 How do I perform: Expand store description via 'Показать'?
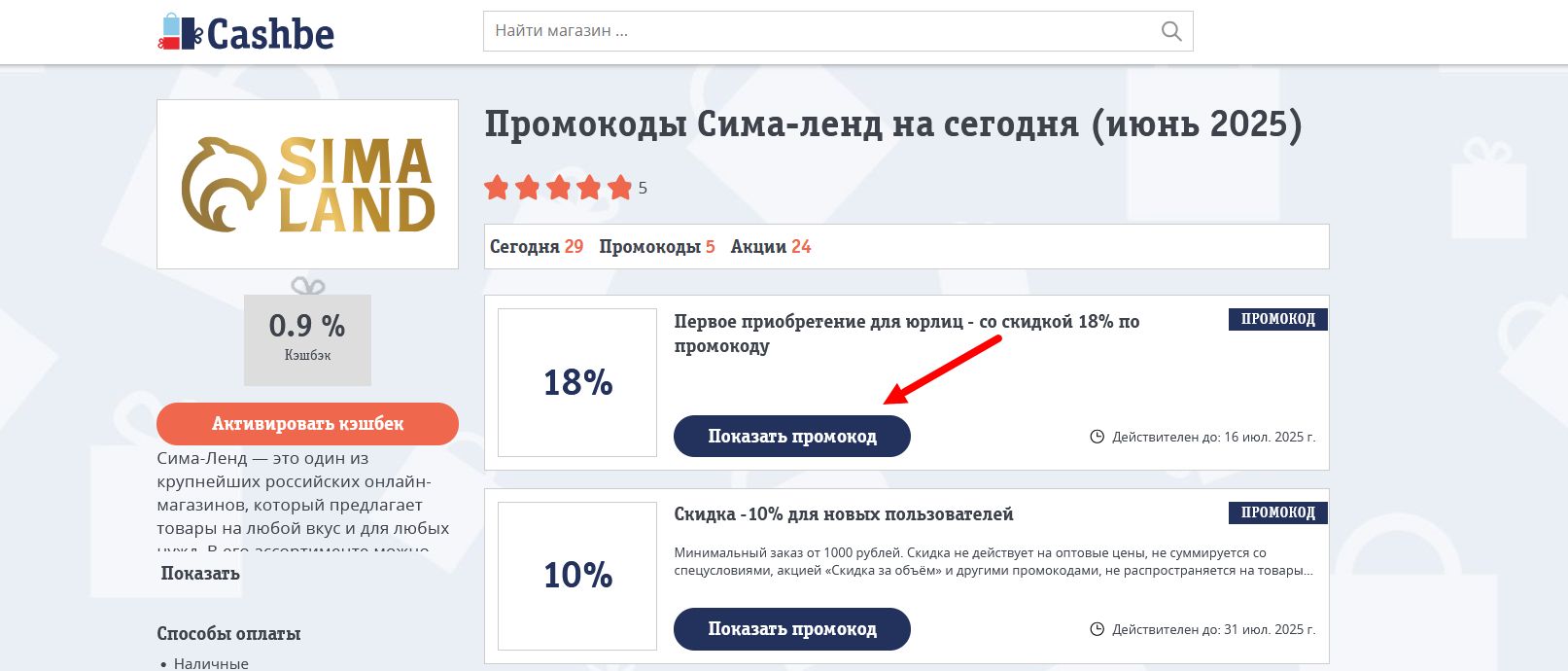click(200, 574)
